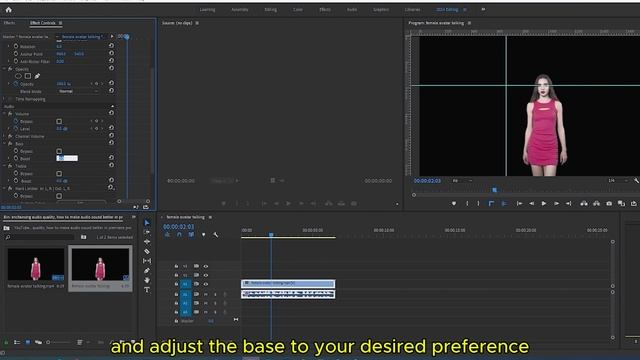Viewport: 640px width, 360px height.
Task: Open Blend Mode dropdown
Action: coord(78,91)
